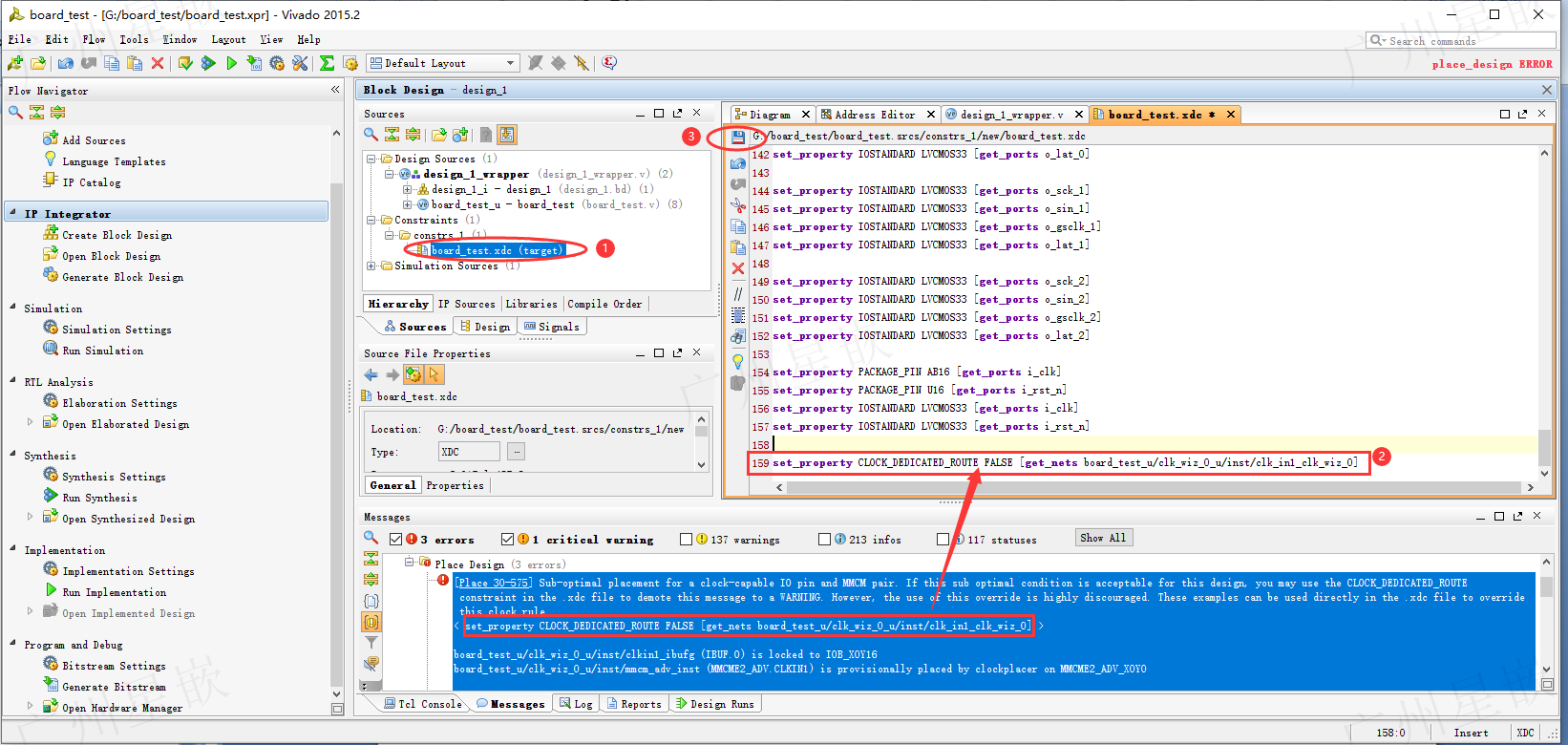The image size is (1568, 745).
Task: Delete selection with red X in editor sidebar
Action: (x=738, y=268)
